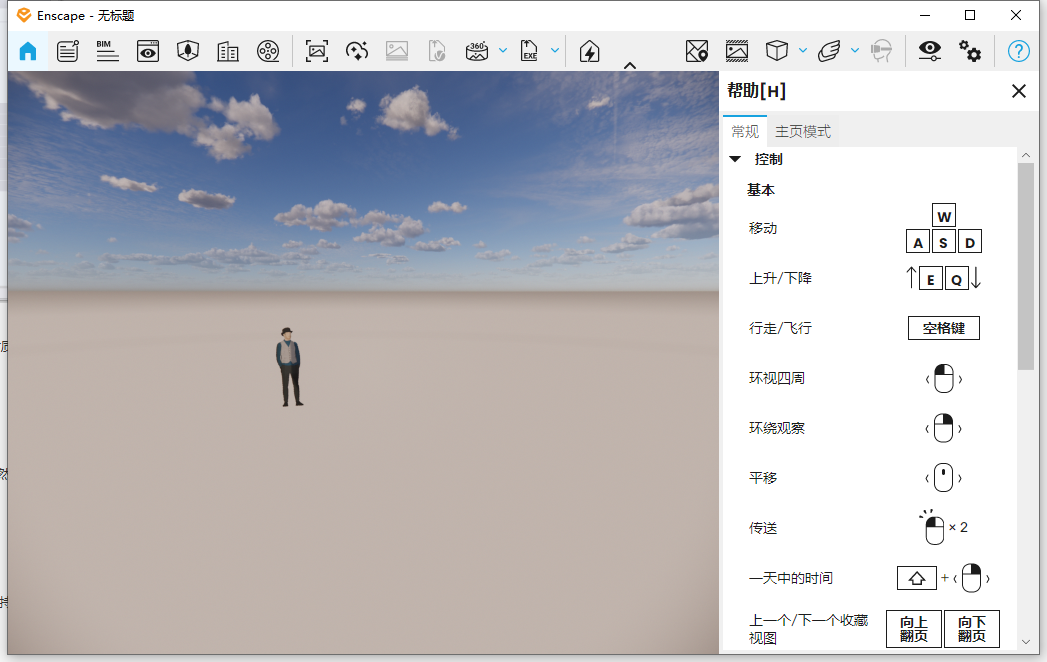Viewport: 1047px width, 662px height.
Task: Click the help panel scrollbar thumb
Action: click(x=1026, y=266)
